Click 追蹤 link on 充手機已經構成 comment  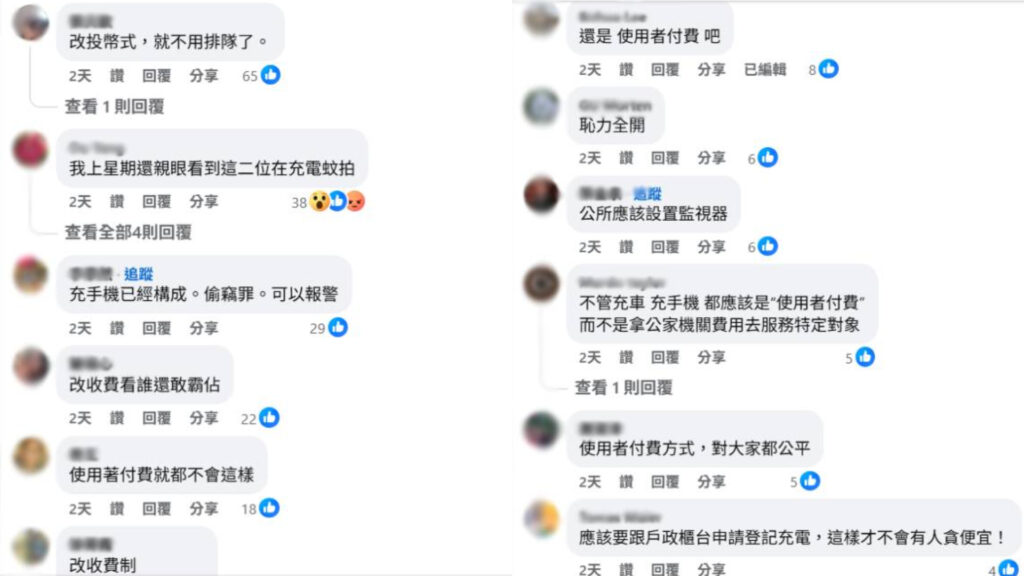(x=138, y=274)
